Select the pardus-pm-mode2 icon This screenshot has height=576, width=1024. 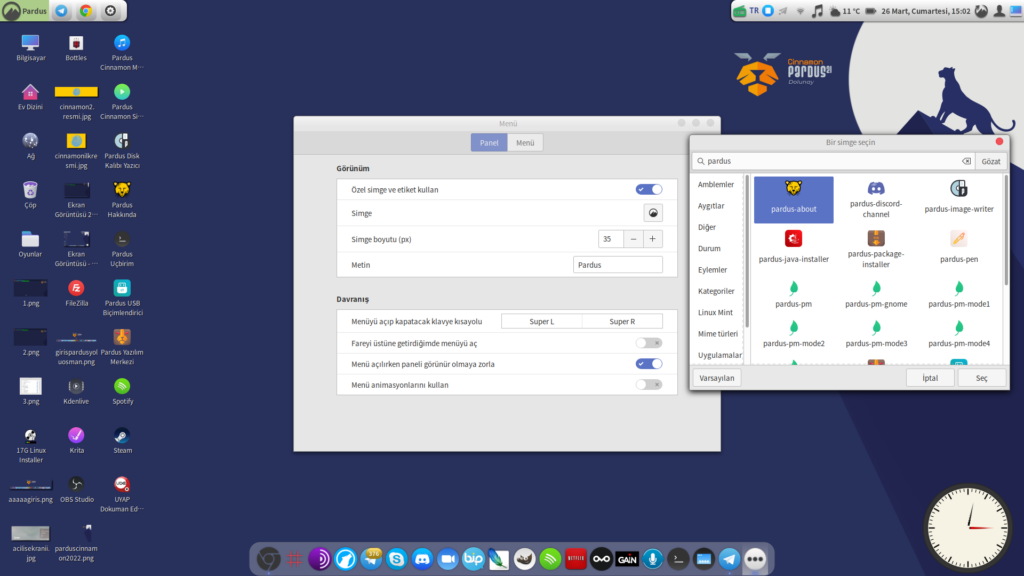(x=793, y=334)
